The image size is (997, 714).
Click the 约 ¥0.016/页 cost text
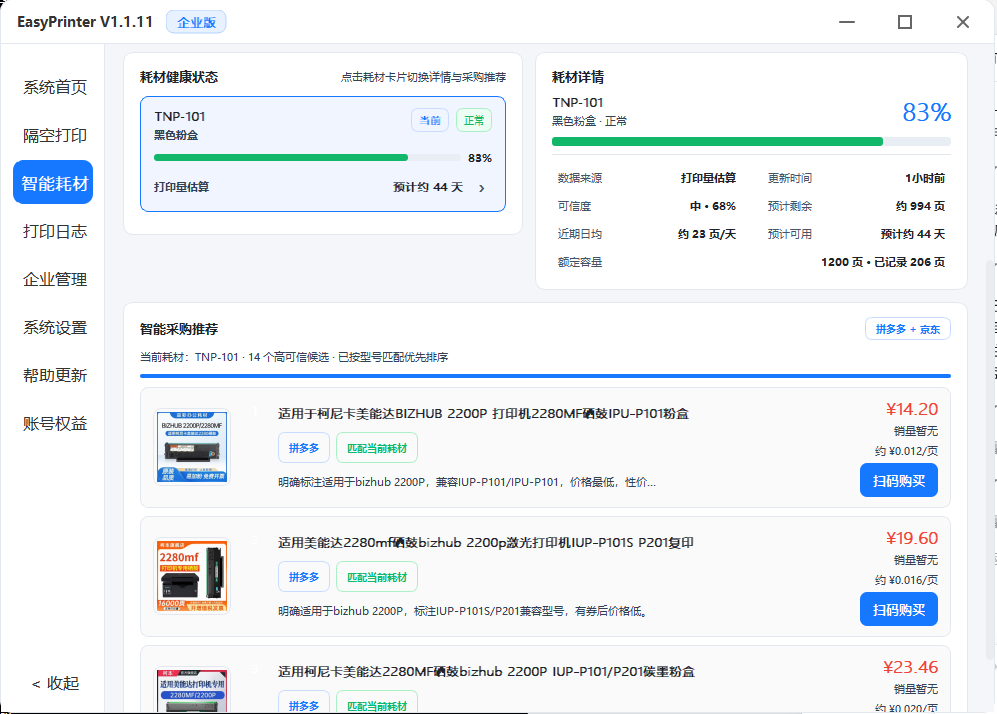(x=906, y=580)
